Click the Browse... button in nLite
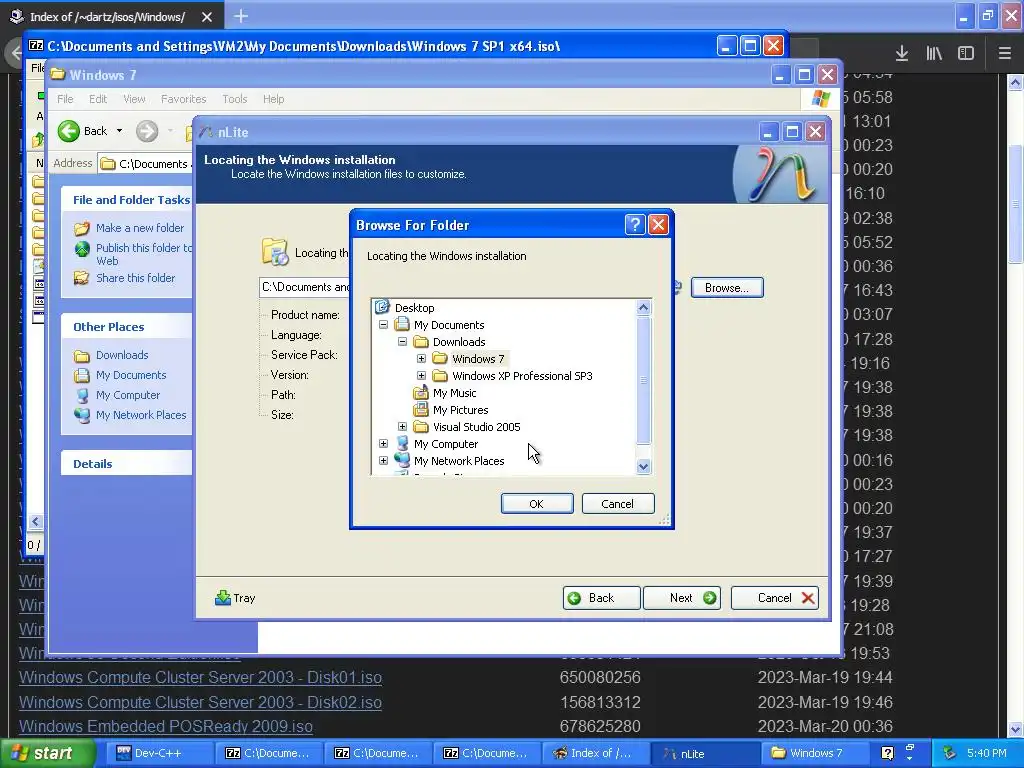Screen dimensions: 1024x768 [727, 288]
